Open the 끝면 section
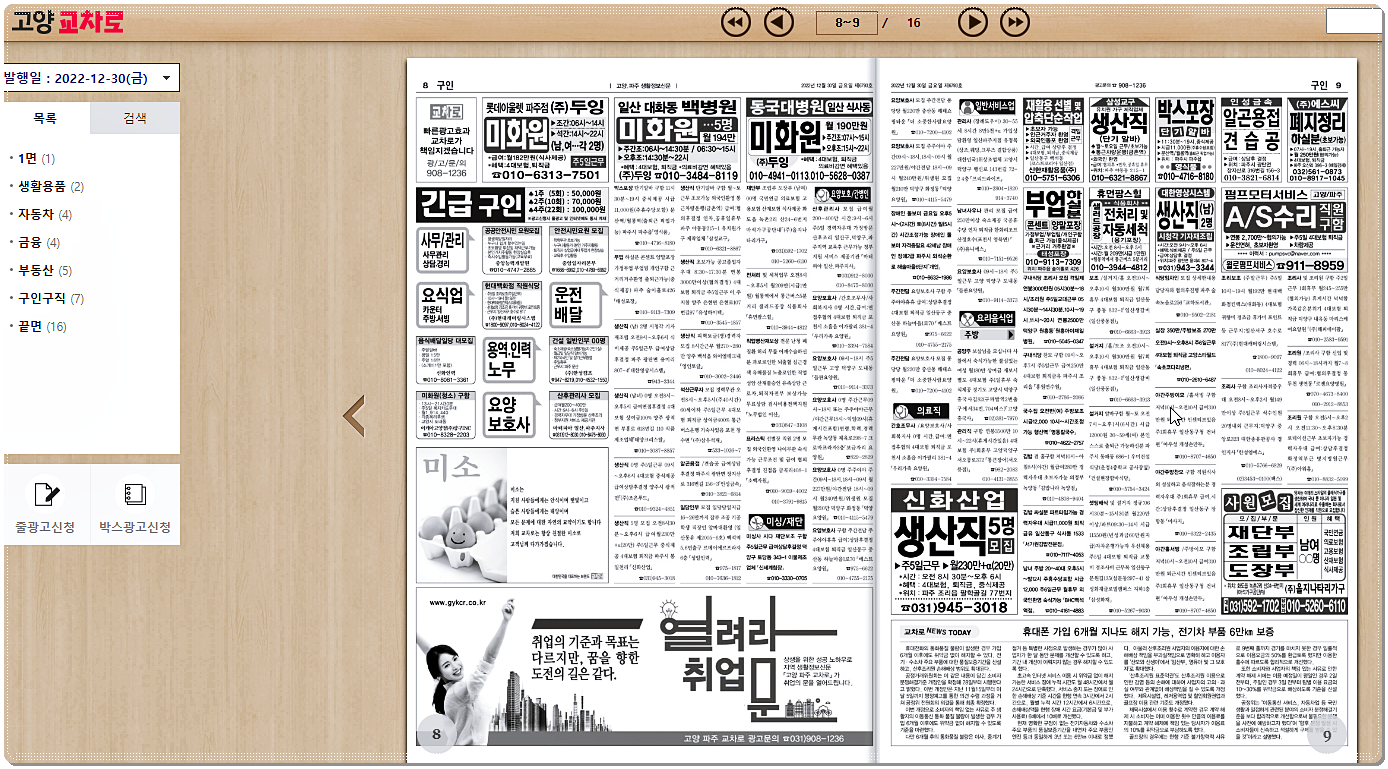 pyautogui.click(x=41, y=326)
